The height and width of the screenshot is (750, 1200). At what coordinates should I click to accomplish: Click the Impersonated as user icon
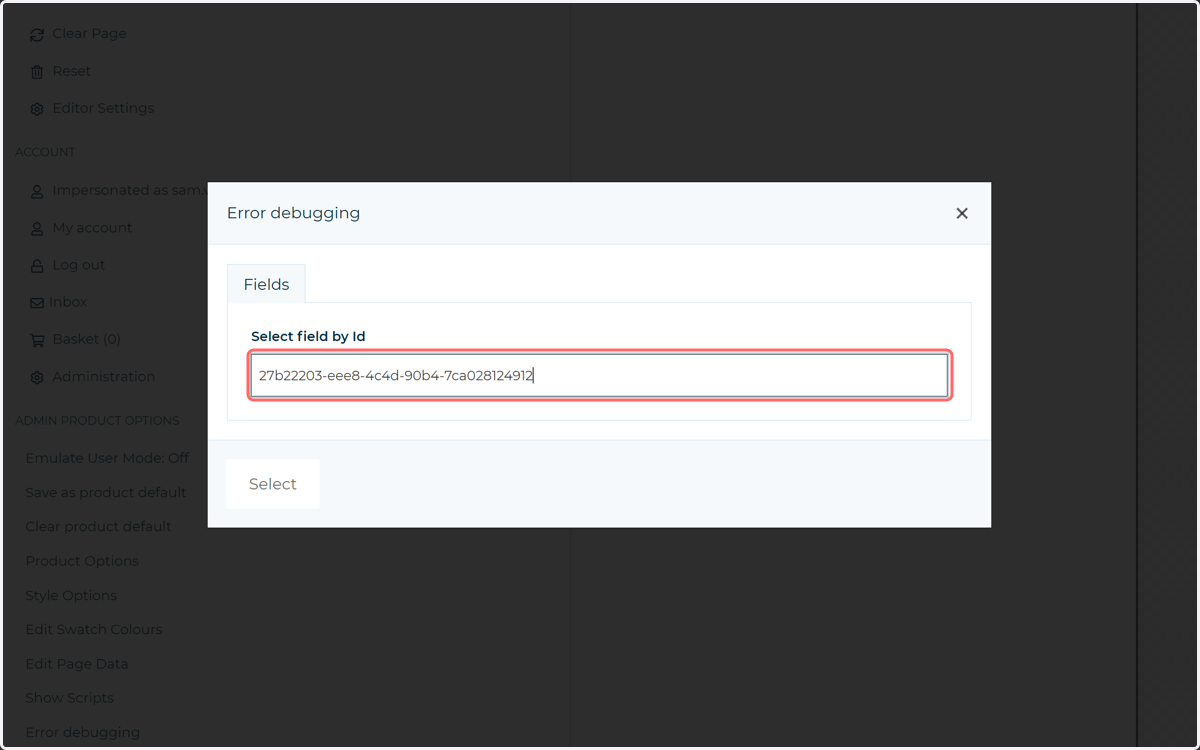tap(37, 191)
